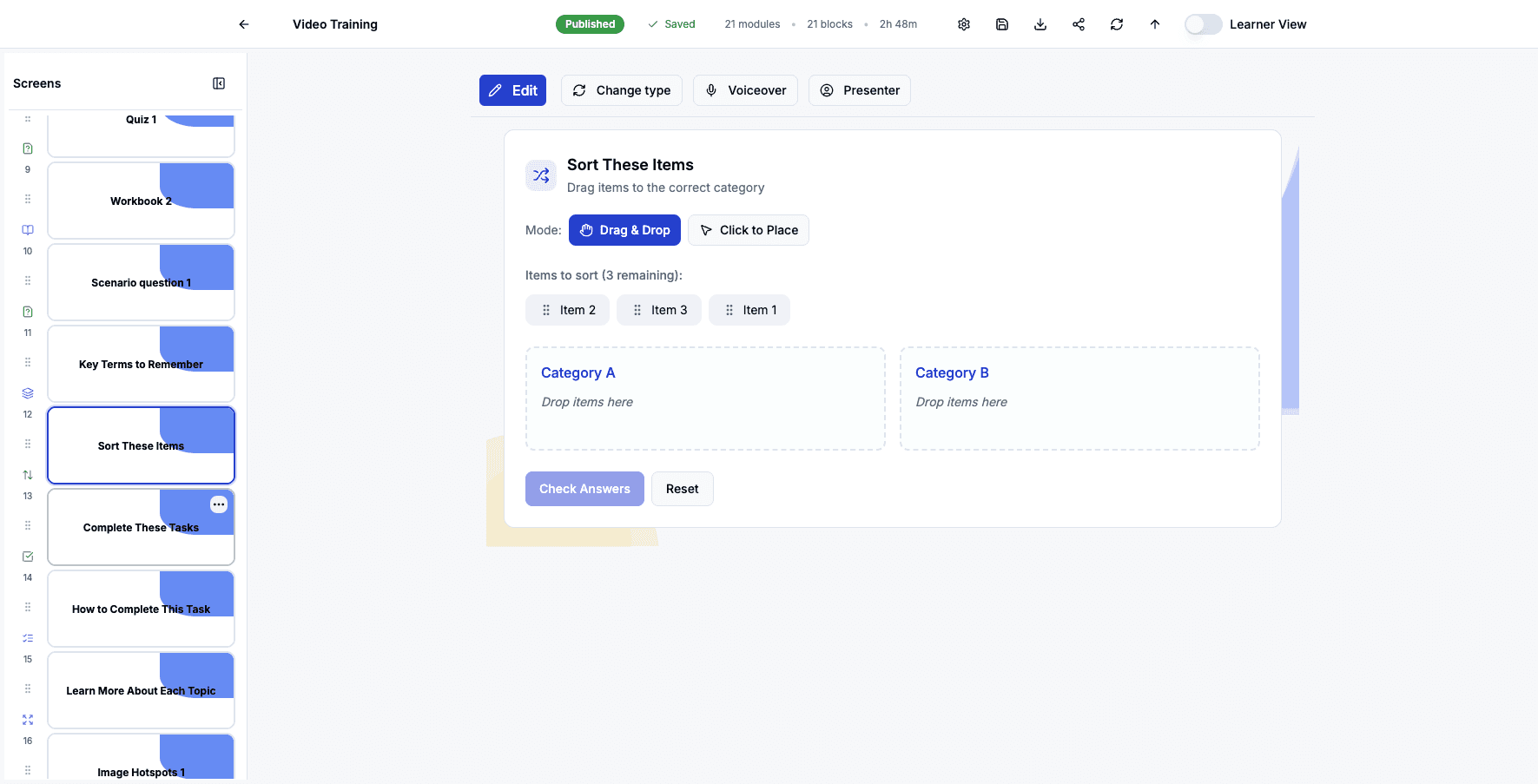Viewport: 1538px width, 784px height.
Task: Open the course settings gear icon
Action: pyautogui.click(x=963, y=23)
